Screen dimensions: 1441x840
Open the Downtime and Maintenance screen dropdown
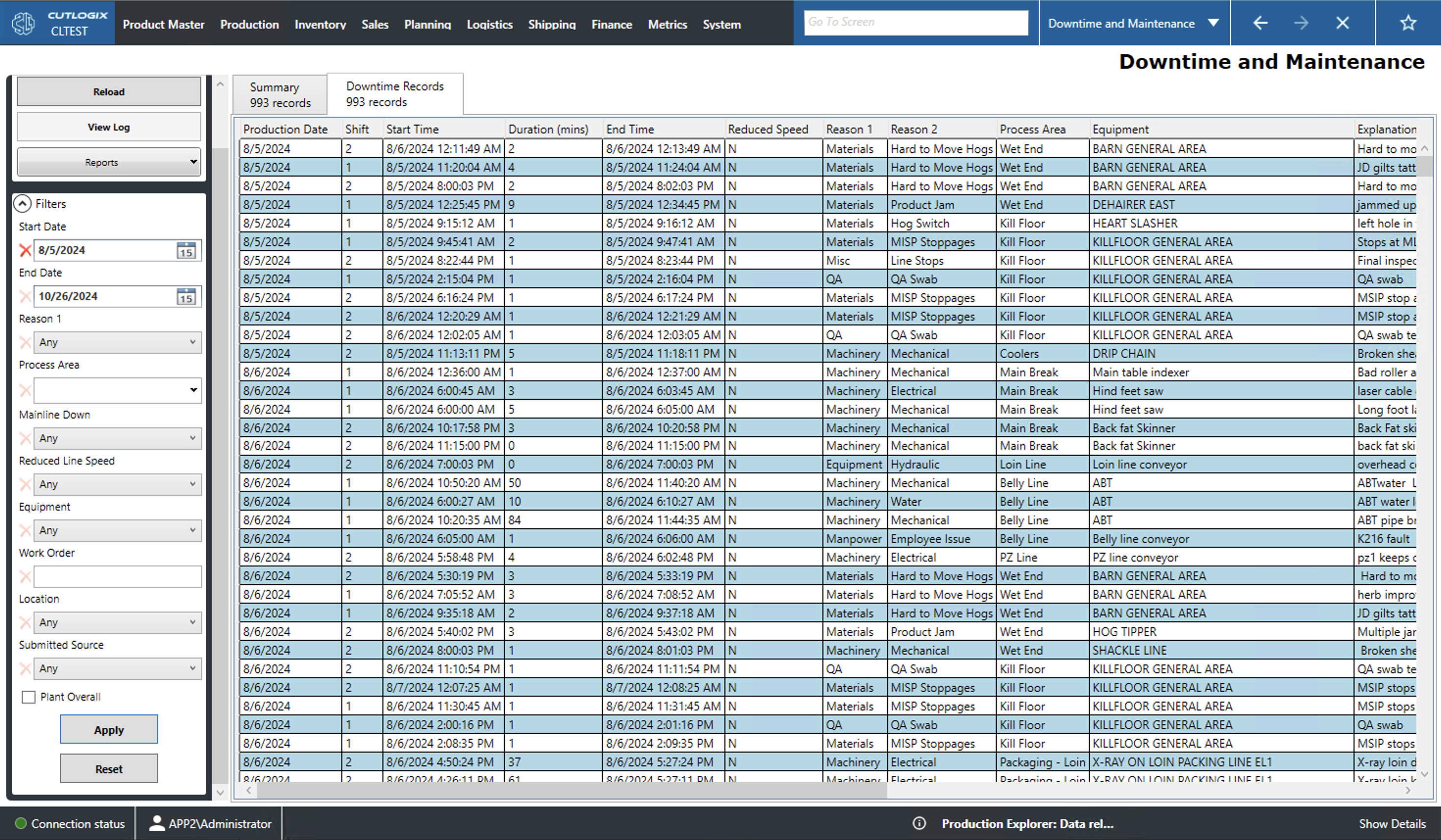pos(1214,24)
